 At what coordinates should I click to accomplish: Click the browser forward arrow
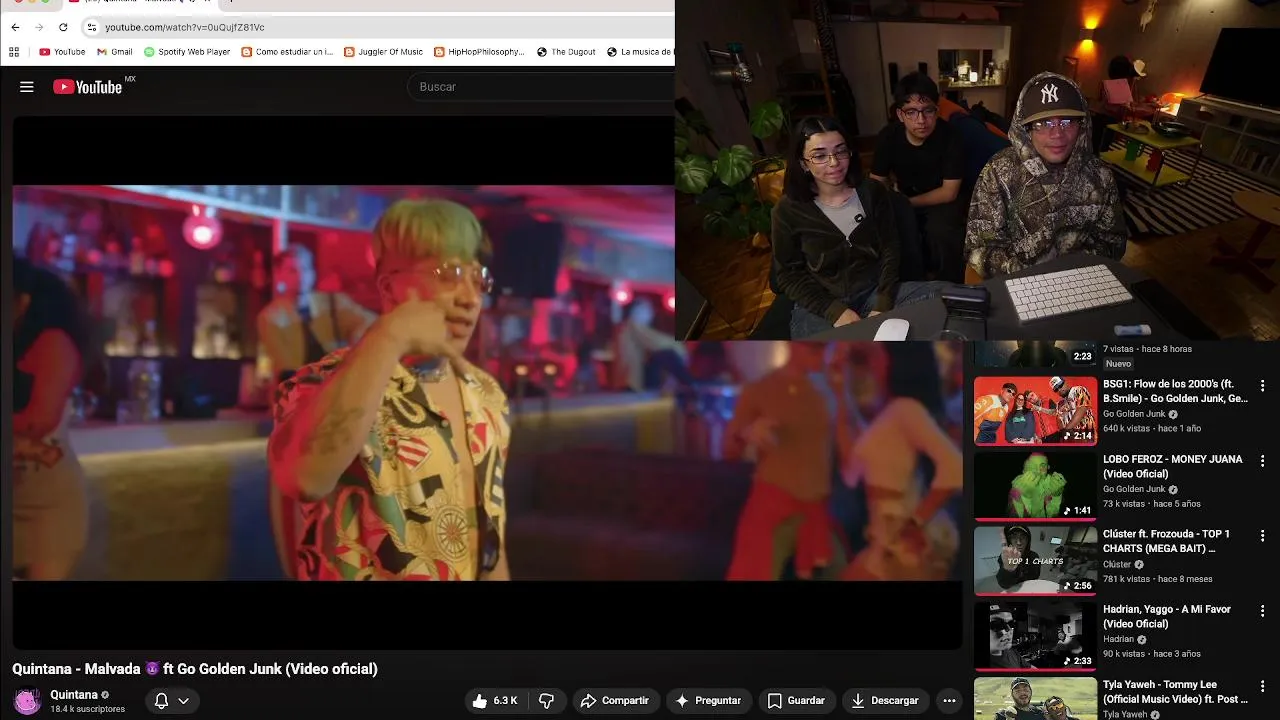[x=39, y=27]
